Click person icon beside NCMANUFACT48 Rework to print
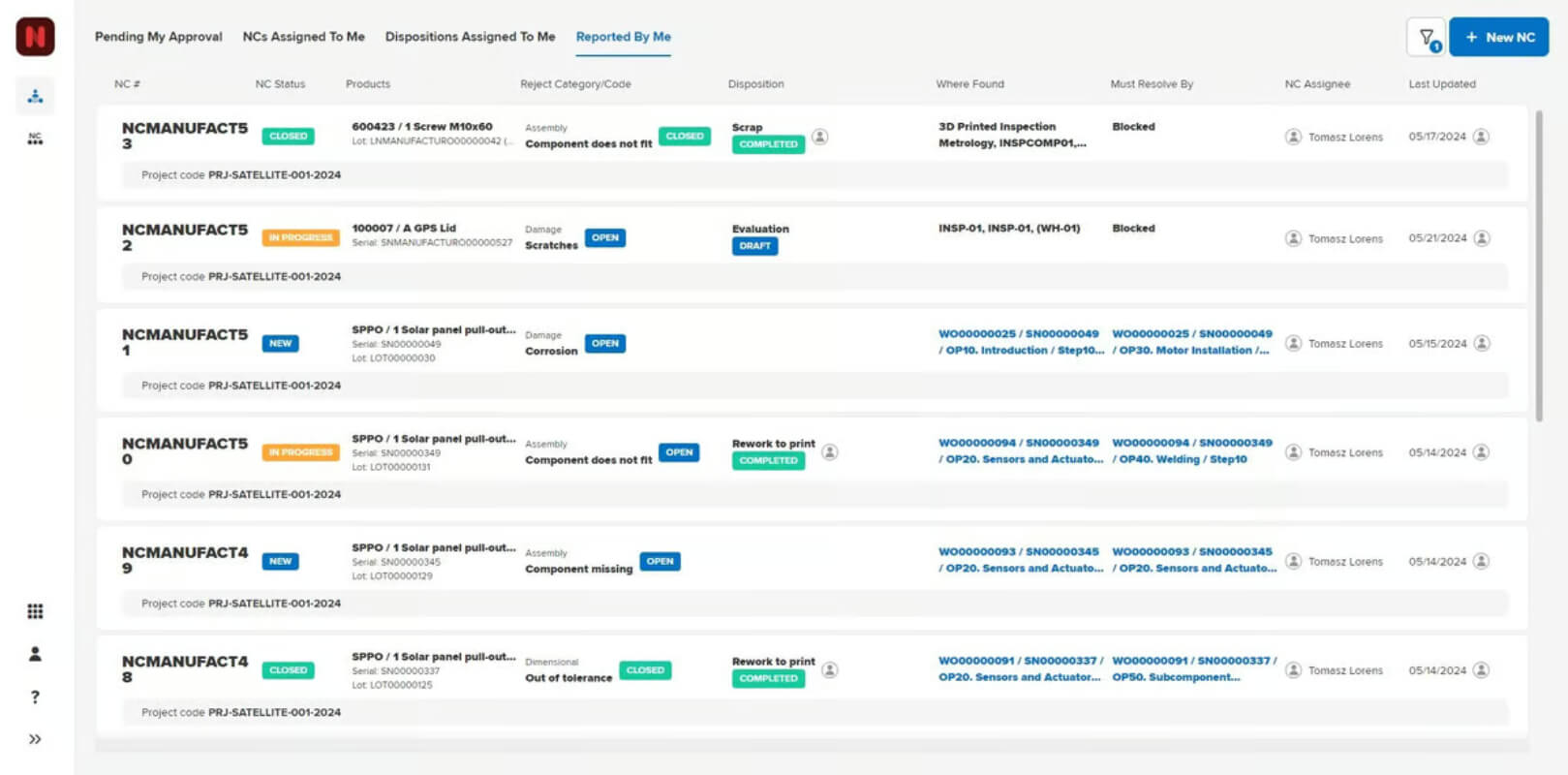1568x775 pixels. [829, 669]
